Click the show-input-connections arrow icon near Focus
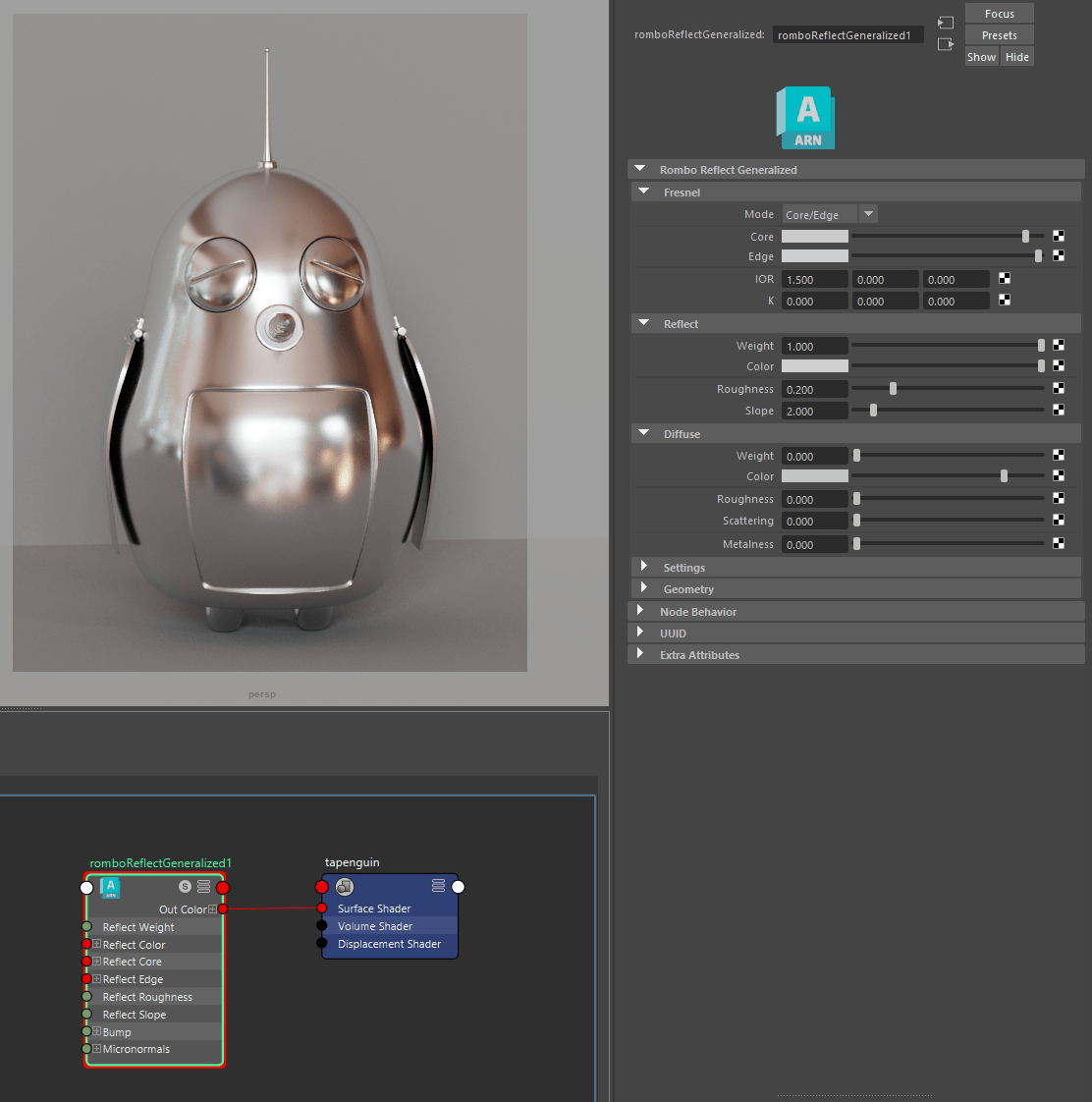Screen dimensions: 1092x1102 click(x=945, y=22)
